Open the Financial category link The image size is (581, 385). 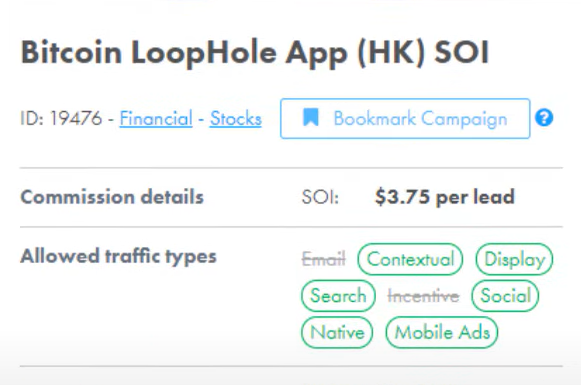pyautogui.click(x=156, y=119)
